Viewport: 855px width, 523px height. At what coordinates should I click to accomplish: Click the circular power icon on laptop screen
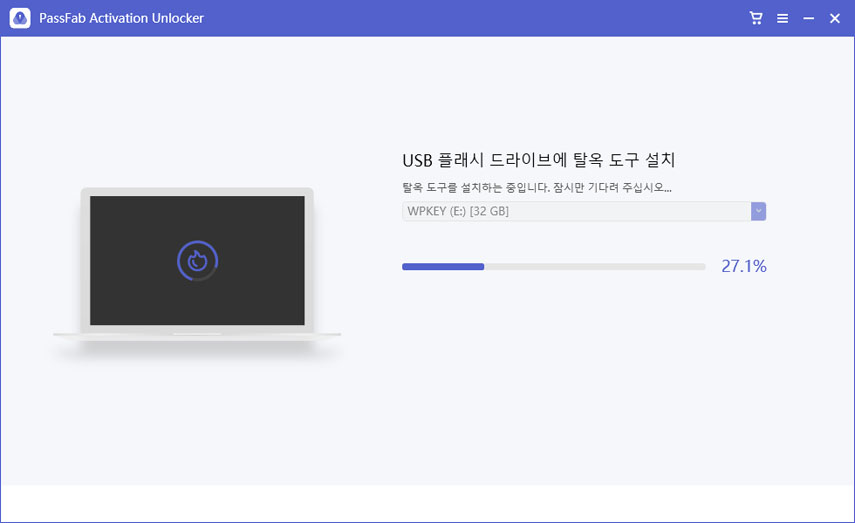(x=197, y=261)
